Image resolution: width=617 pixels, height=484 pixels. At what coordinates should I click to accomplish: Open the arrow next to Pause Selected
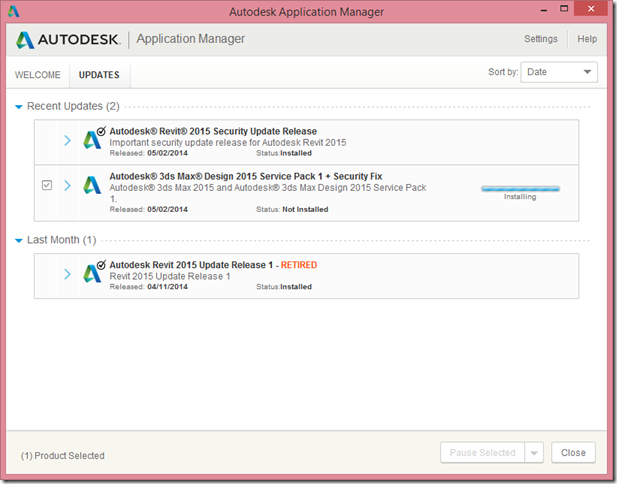click(534, 453)
